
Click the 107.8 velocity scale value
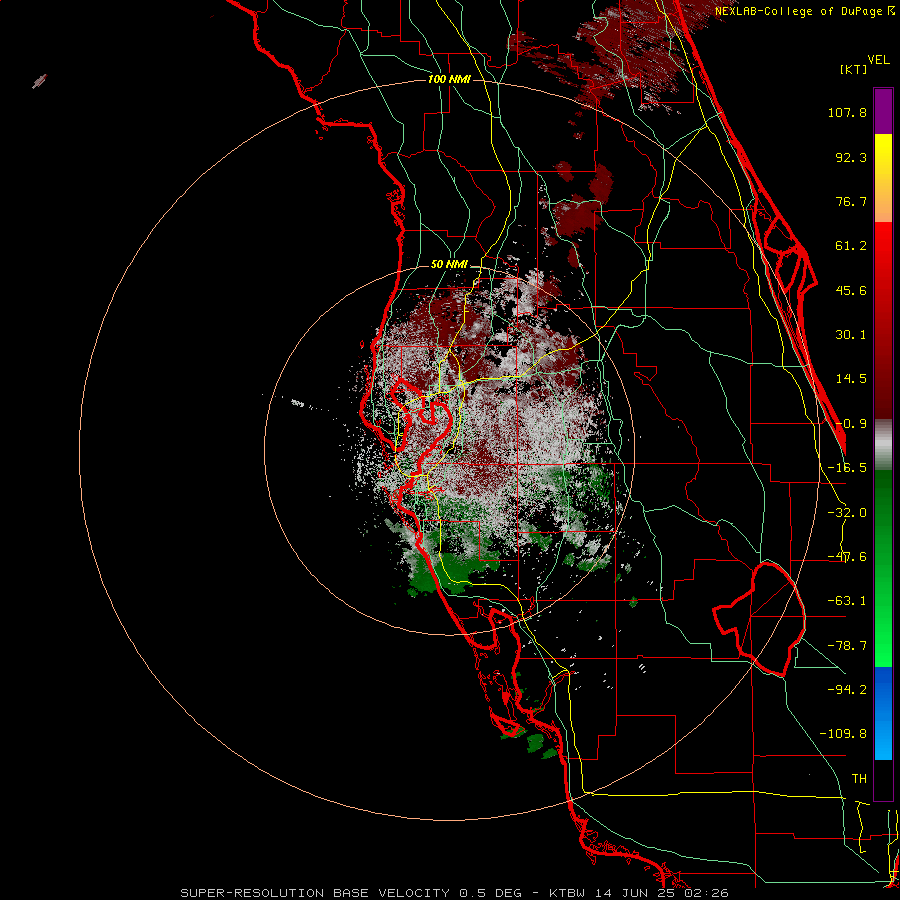(847, 112)
